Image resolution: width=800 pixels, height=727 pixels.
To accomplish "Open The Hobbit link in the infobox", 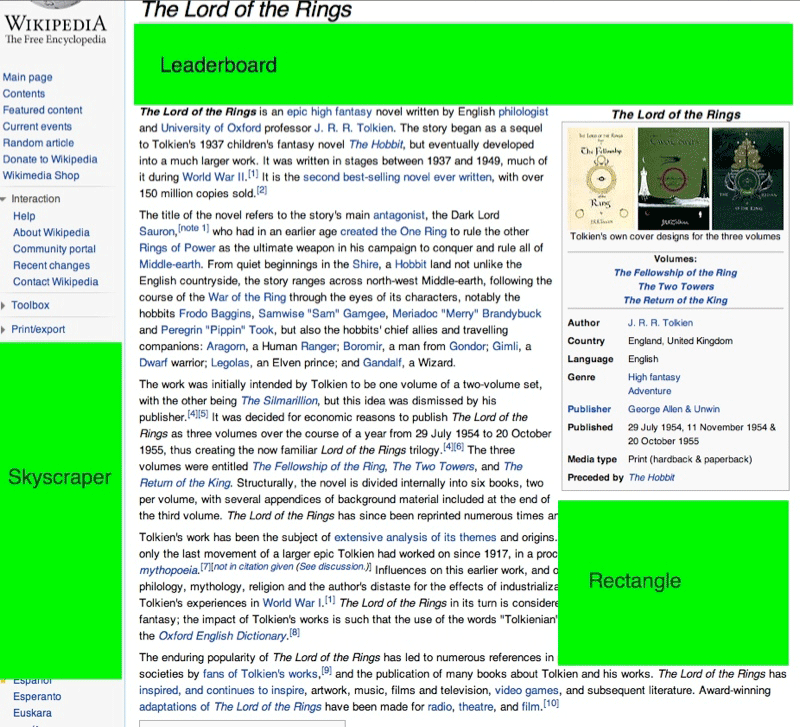I will point(652,477).
